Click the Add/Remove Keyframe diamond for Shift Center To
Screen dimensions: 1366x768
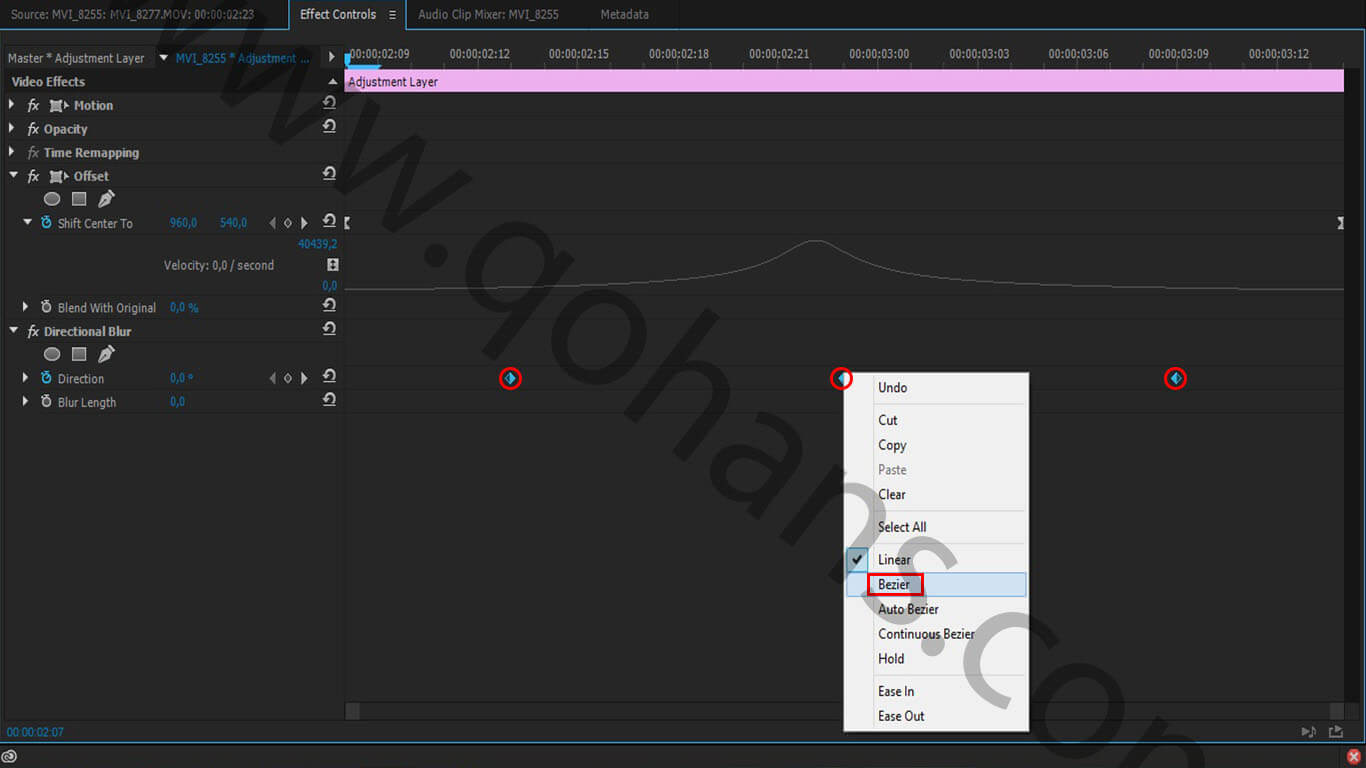287,222
